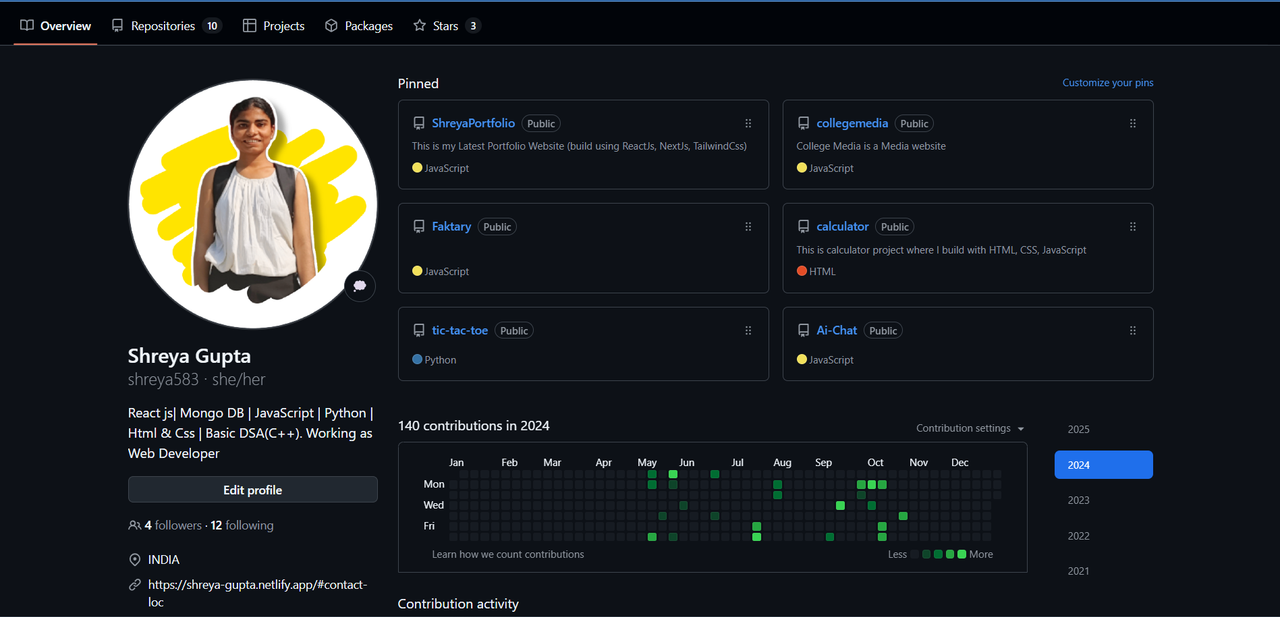Open the calculator repository link
The height and width of the screenshot is (617, 1280).
(843, 227)
